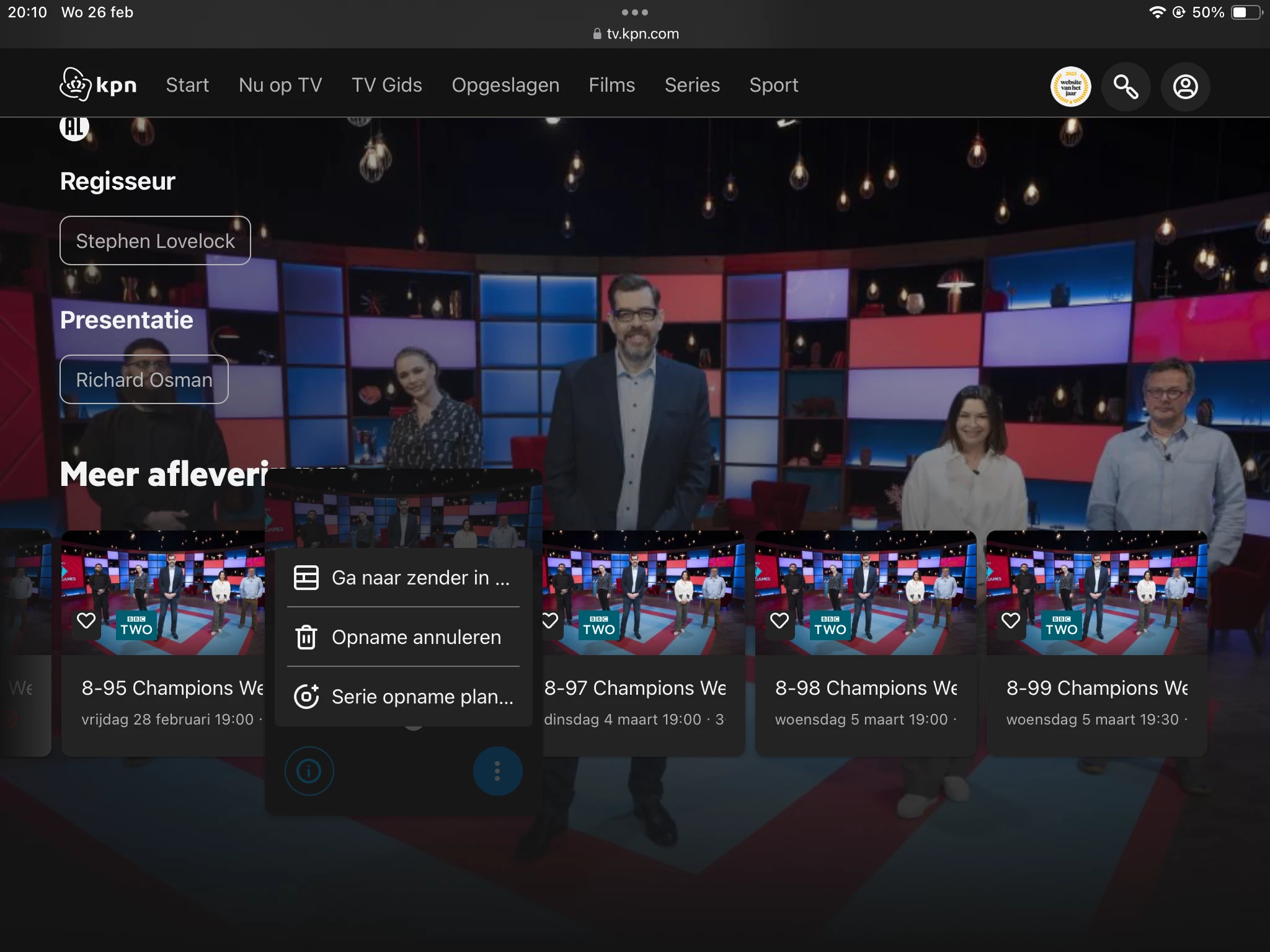This screenshot has height=952, width=1270.
Task: Click the Richard Osman presenter button
Action: tap(144, 379)
